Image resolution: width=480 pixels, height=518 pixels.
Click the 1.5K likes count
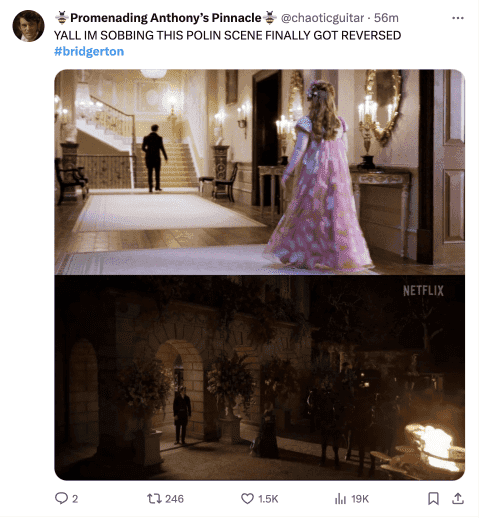[x=268, y=499]
